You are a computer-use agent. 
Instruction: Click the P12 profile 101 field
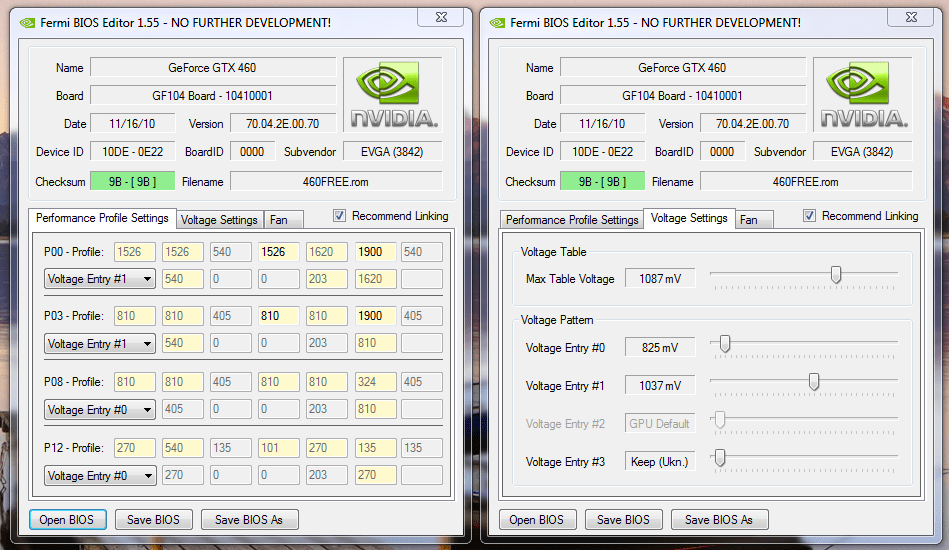point(278,448)
